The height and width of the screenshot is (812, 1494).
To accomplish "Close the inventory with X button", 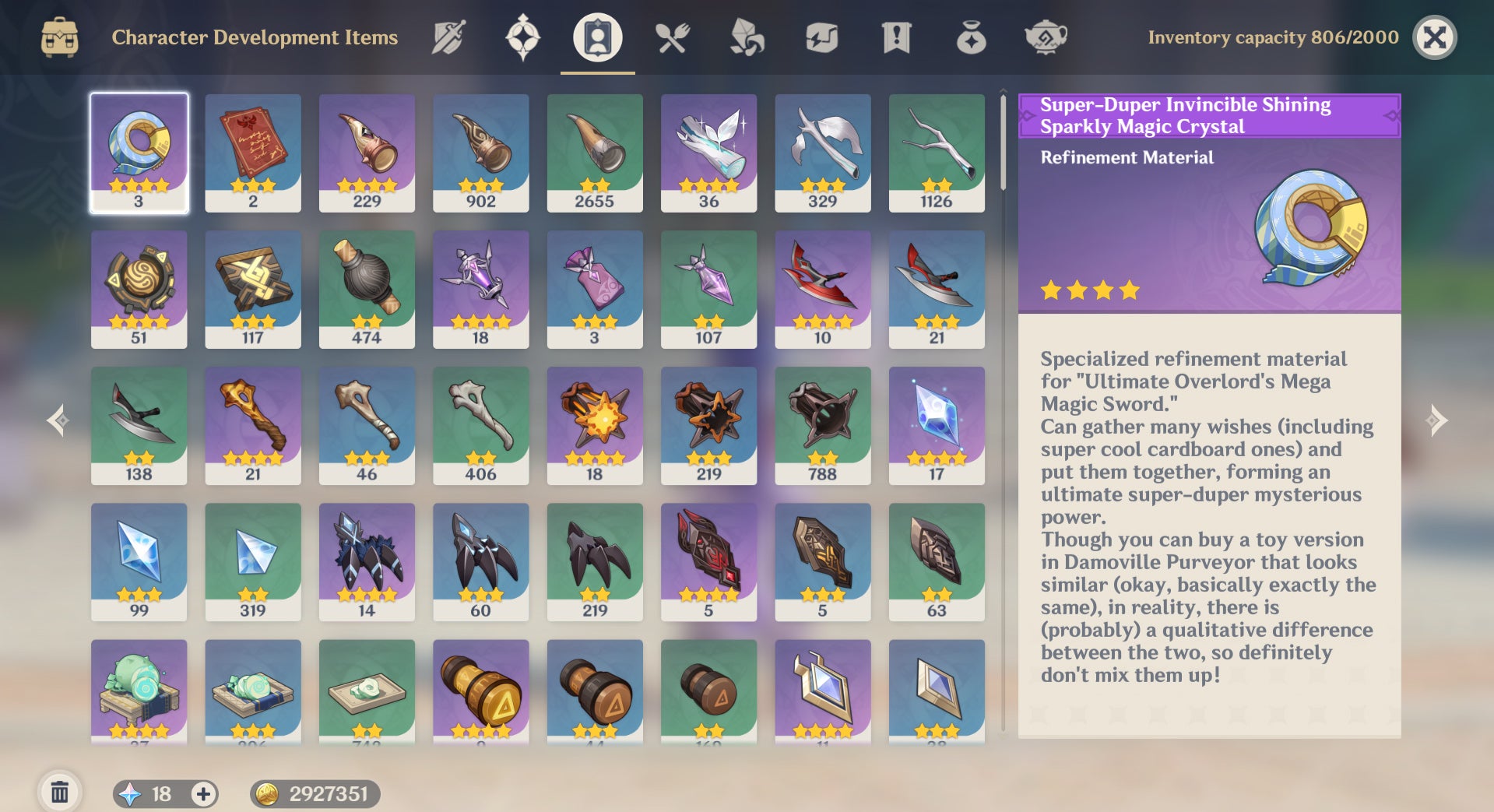I will click(x=1434, y=37).
